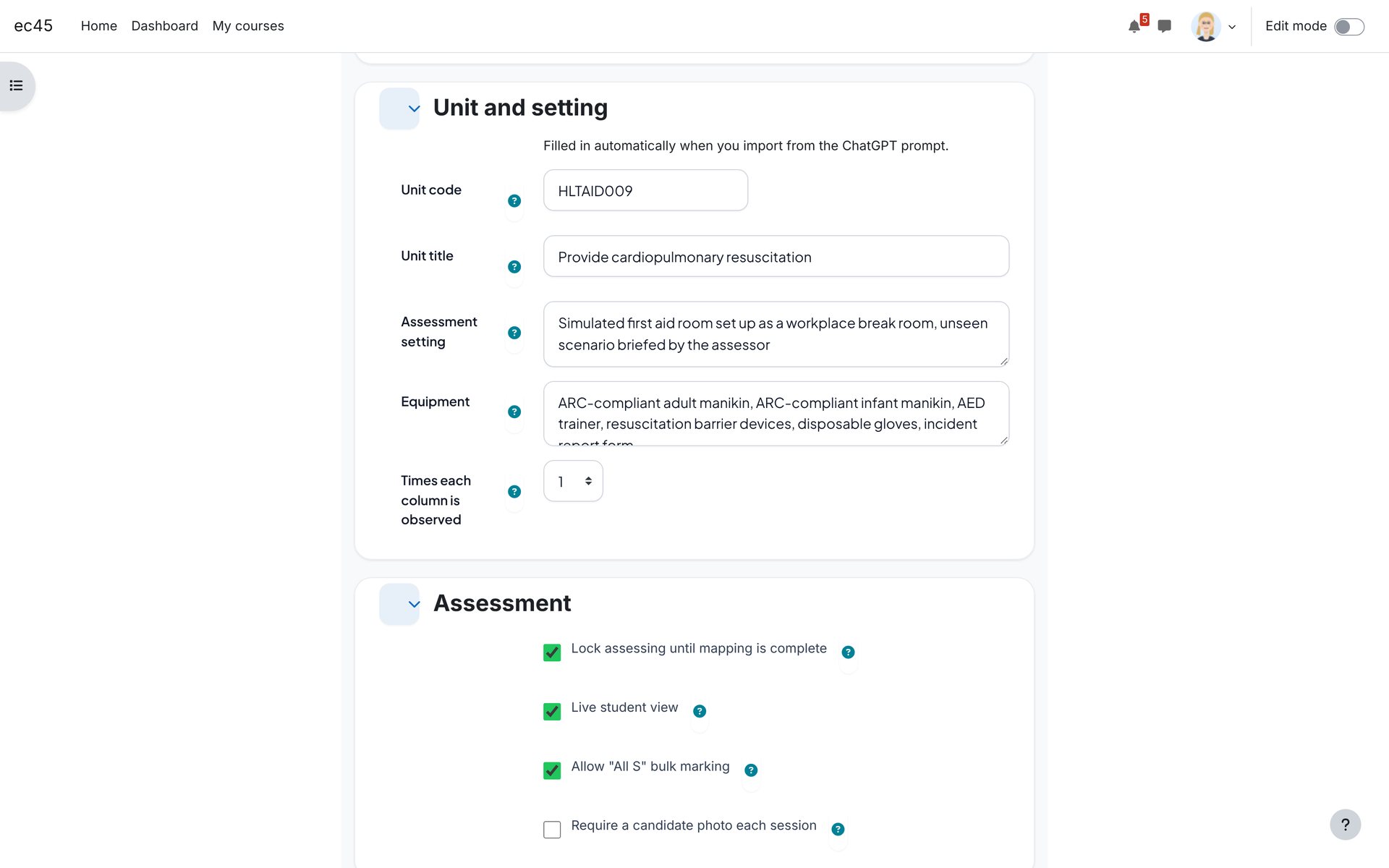Grab the Assessment setting textarea resize handle

point(1003,361)
